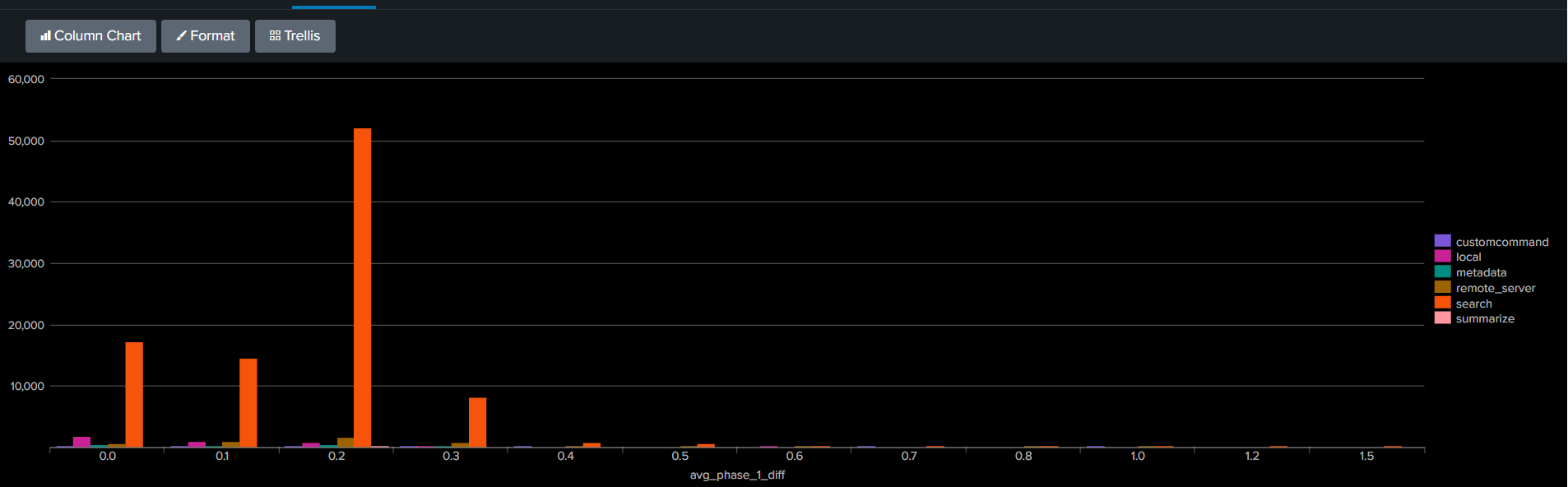The width and height of the screenshot is (1568, 487).
Task: Click the brown remote_server bar at 0.2
Action: tap(346, 443)
